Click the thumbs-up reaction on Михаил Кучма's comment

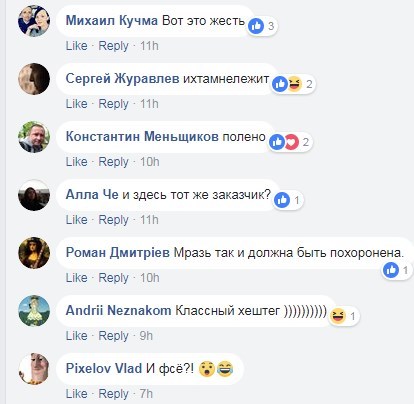coord(256,26)
